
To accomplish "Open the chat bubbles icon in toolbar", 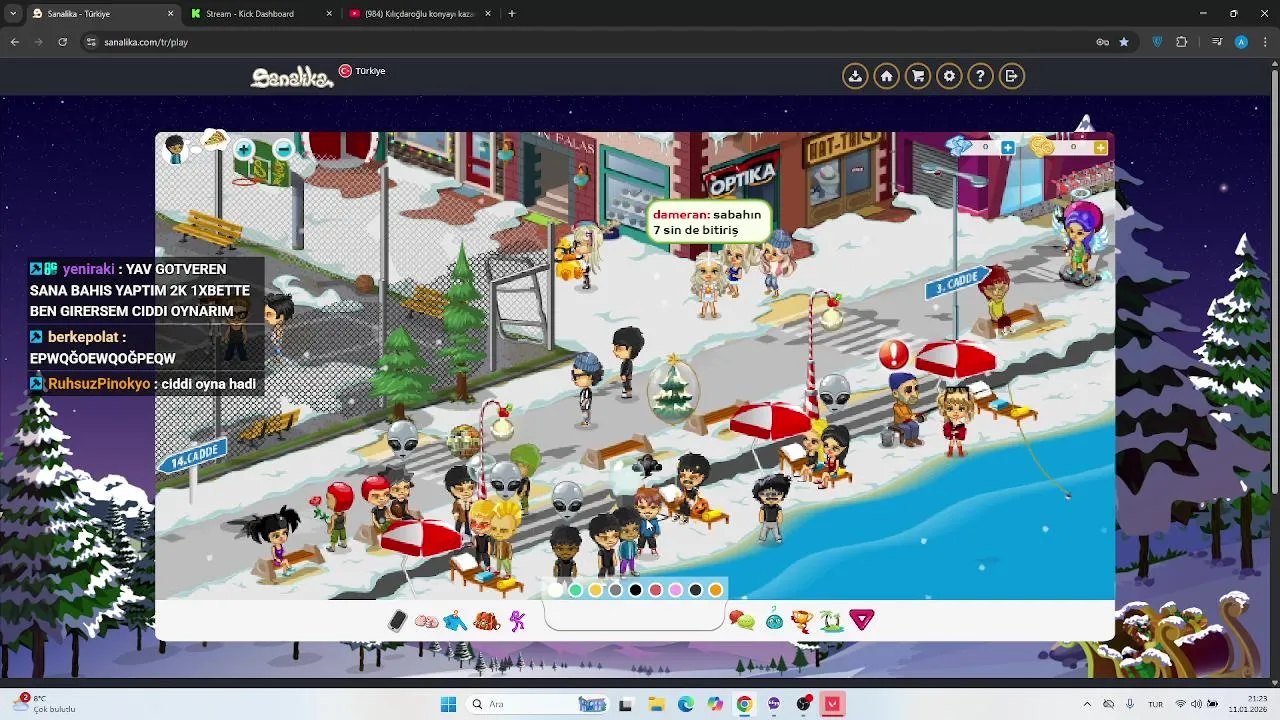I will pos(742,621).
